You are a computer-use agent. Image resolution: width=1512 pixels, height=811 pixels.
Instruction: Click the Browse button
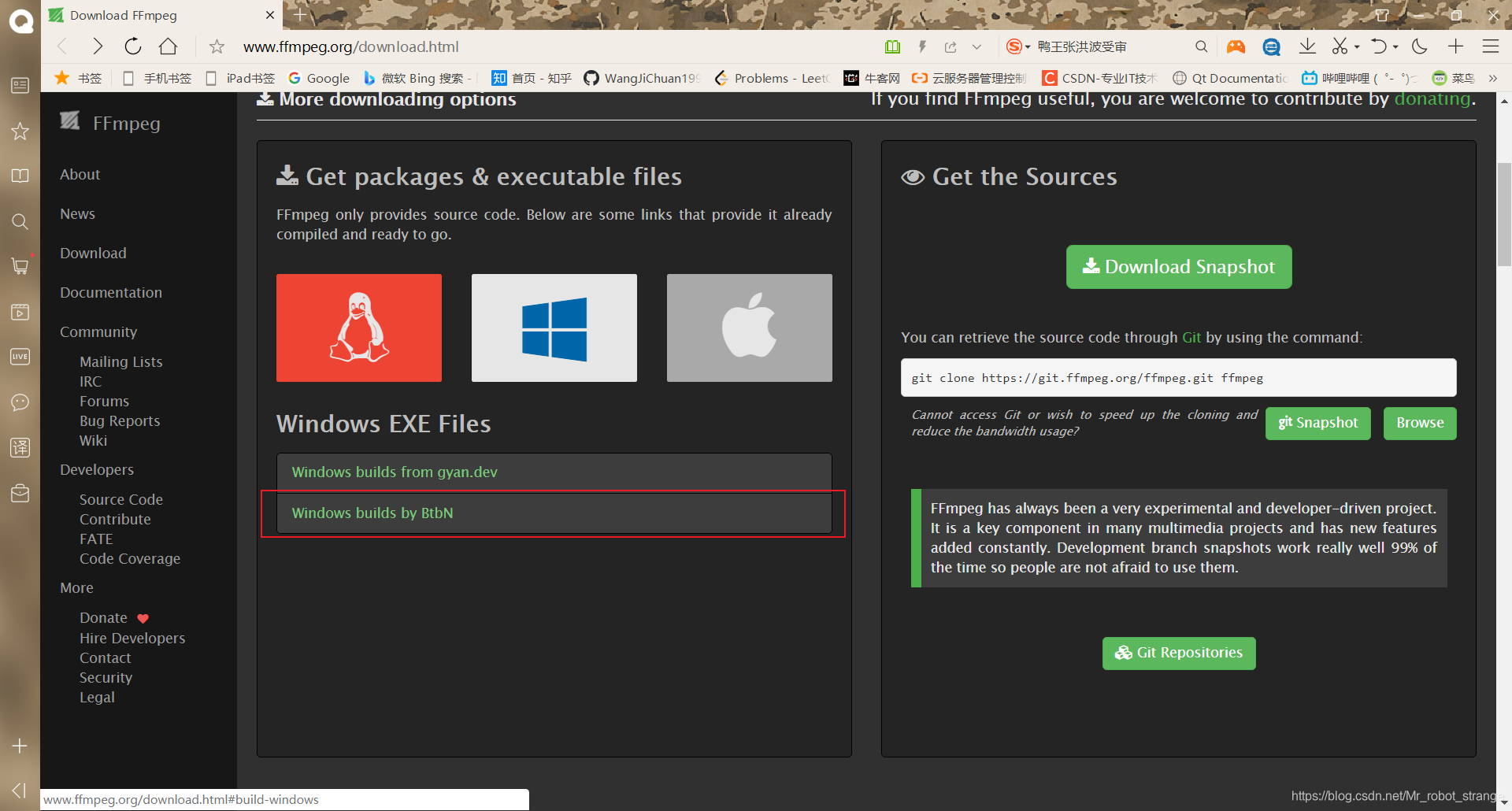[x=1420, y=423]
